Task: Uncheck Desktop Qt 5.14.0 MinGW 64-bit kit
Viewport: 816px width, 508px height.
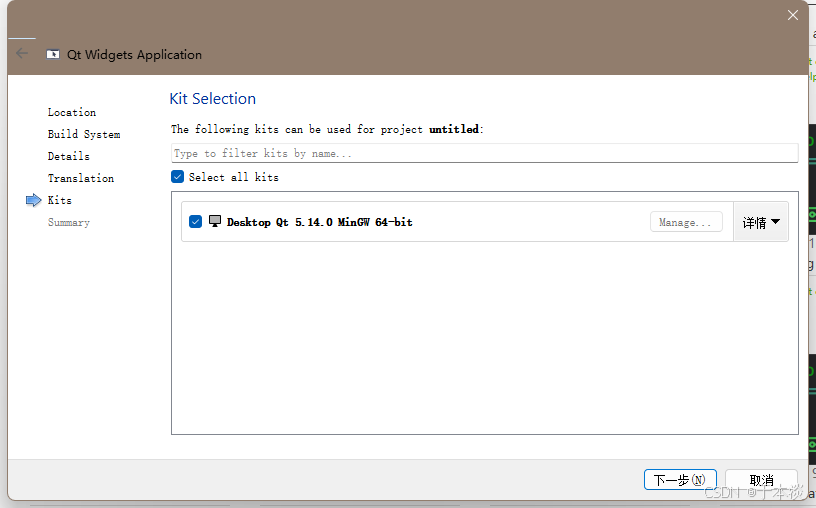Action: pyautogui.click(x=195, y=222)
